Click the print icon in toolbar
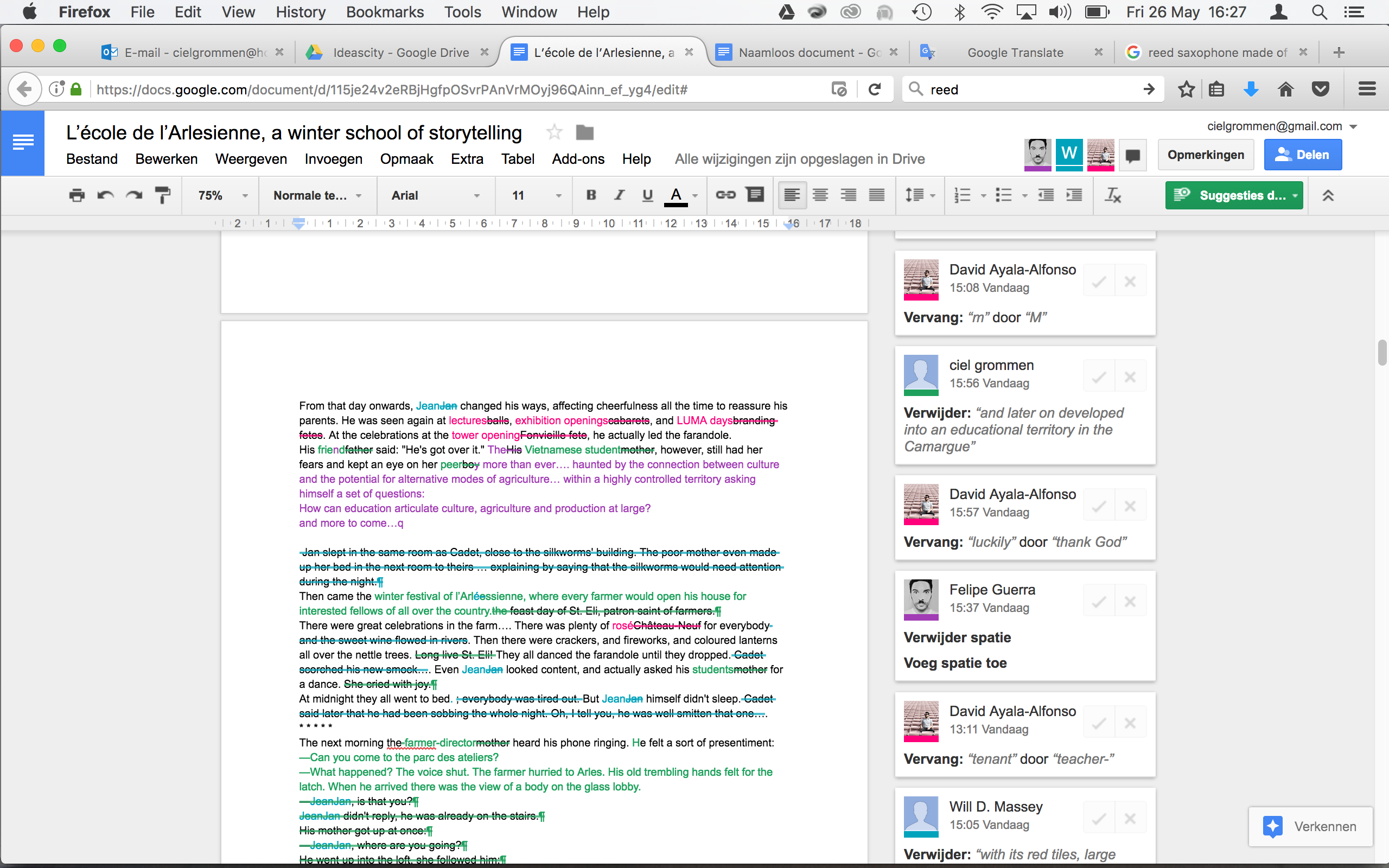 pos(77,195)
